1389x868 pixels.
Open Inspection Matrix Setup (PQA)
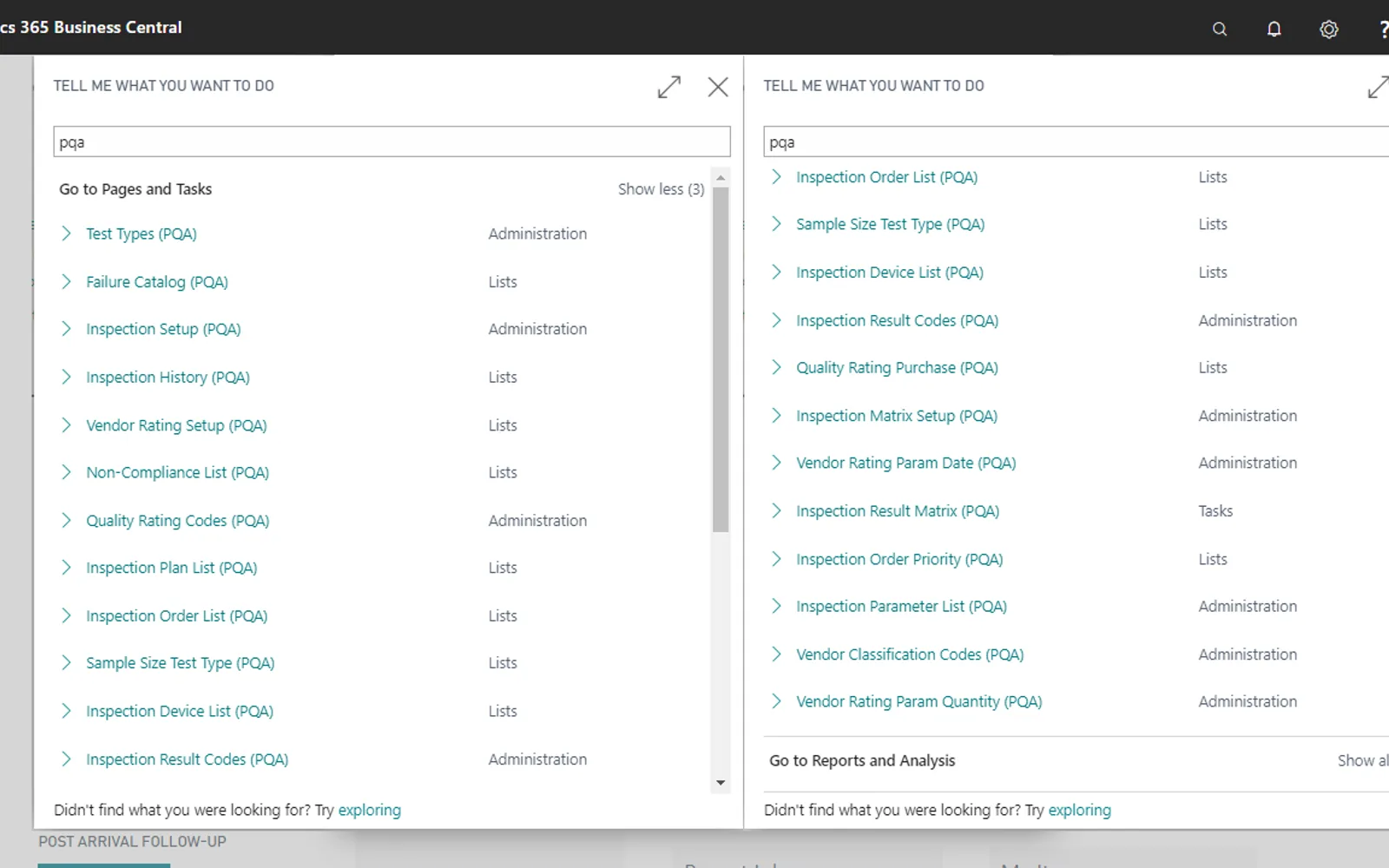[x=897, y=416]
